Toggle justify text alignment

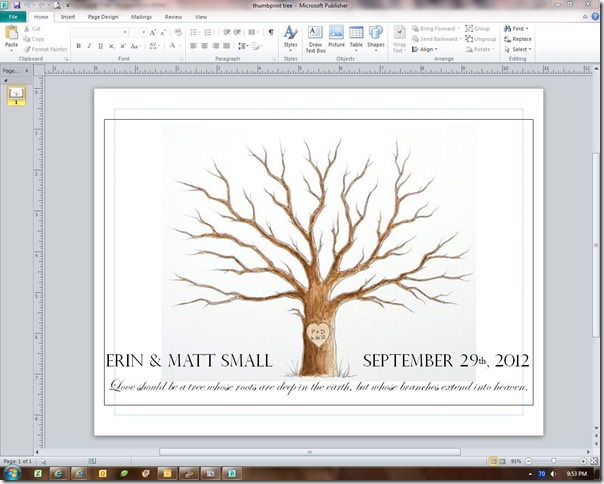(226, 46)
